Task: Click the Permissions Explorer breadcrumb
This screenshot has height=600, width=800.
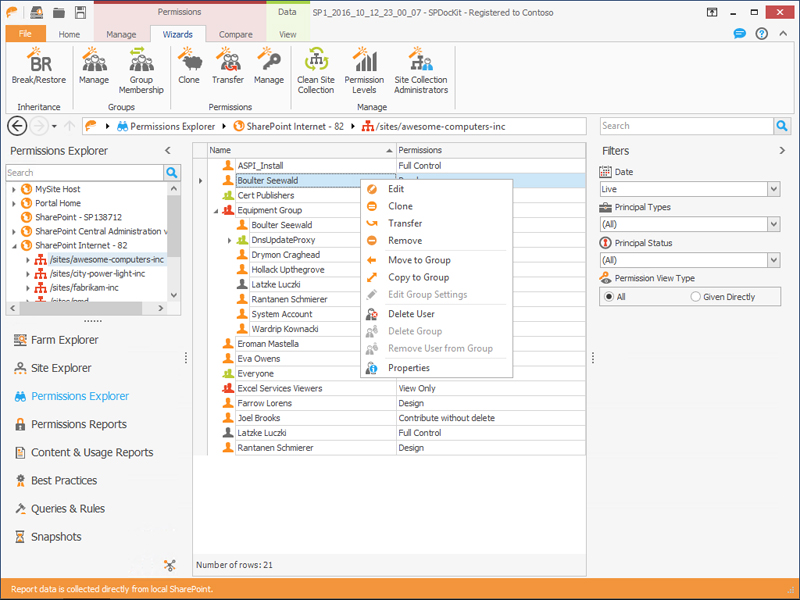Action: (166, 126)
